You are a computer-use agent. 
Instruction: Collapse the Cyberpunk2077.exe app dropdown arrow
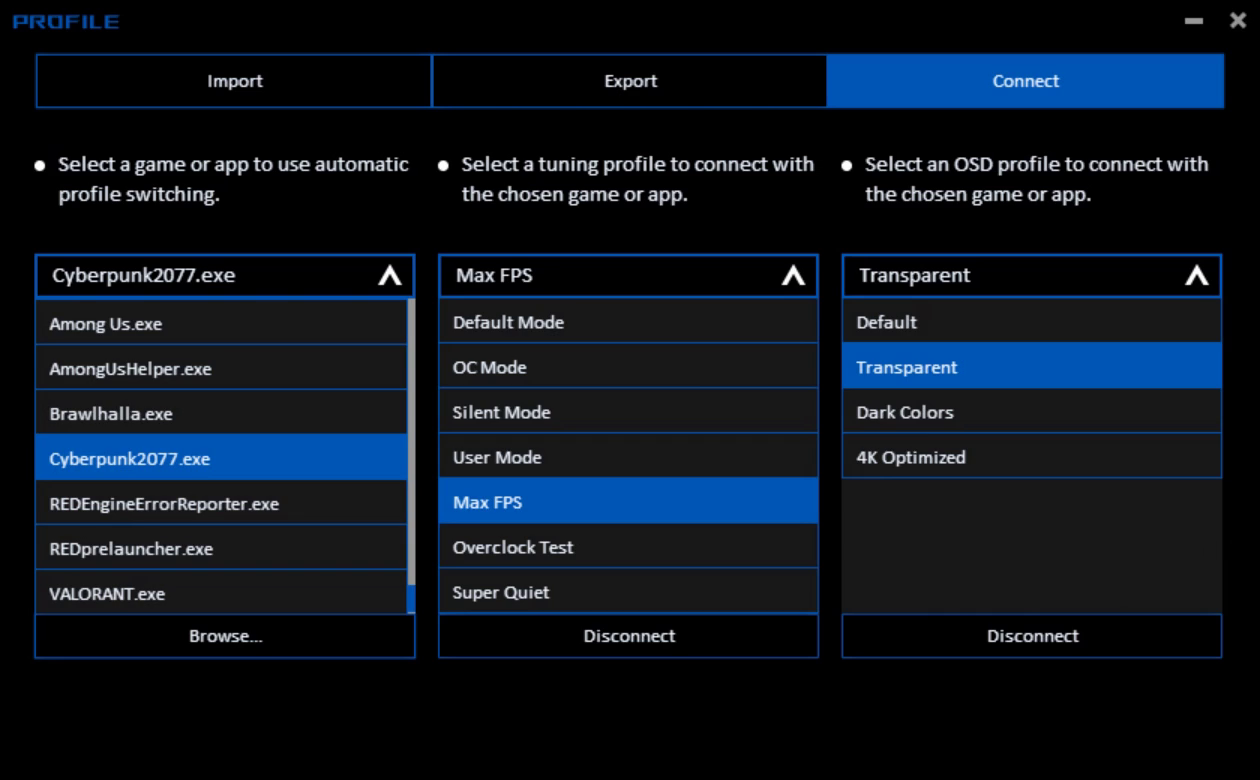pos(390,277)
